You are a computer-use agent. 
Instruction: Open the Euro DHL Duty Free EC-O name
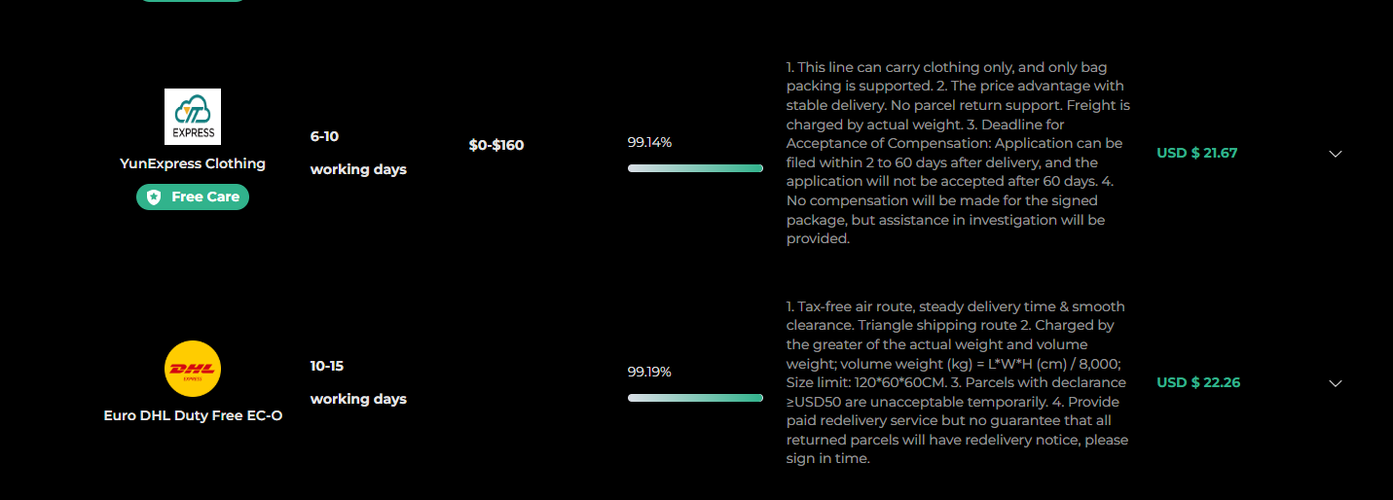(x=193, y=416)
